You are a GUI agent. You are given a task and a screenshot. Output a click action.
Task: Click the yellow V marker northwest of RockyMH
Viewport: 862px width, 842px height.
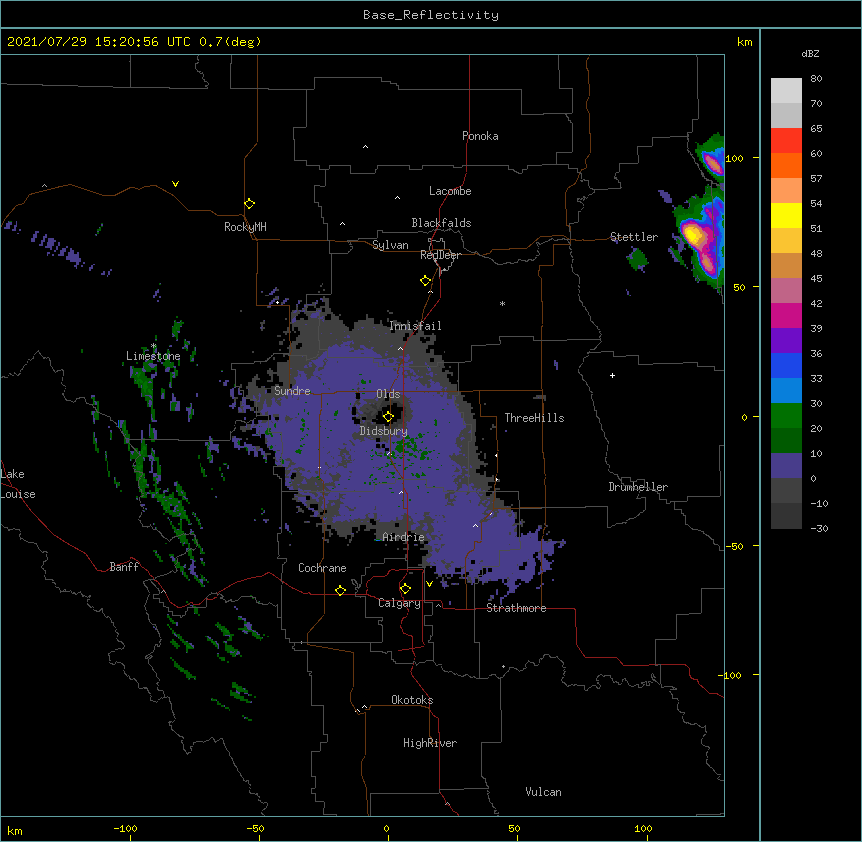(x=175, y=184)
